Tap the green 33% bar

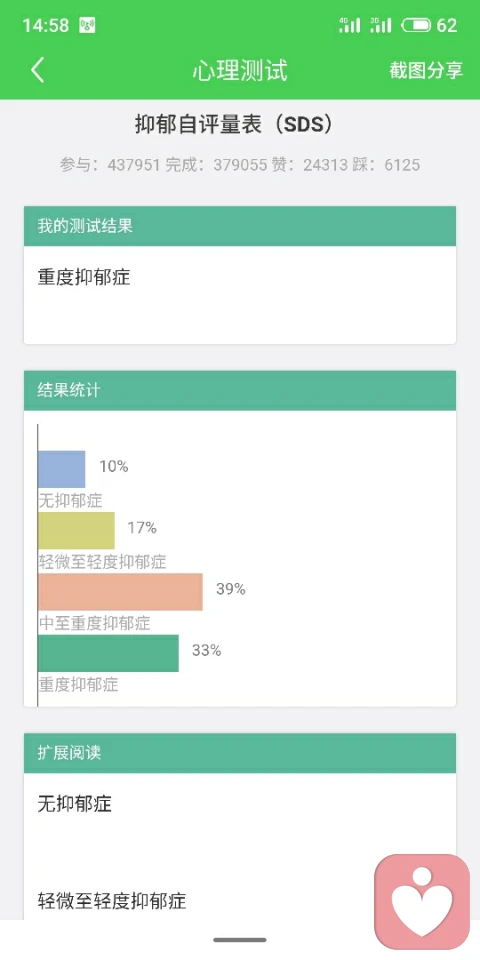tap(108, 653)
